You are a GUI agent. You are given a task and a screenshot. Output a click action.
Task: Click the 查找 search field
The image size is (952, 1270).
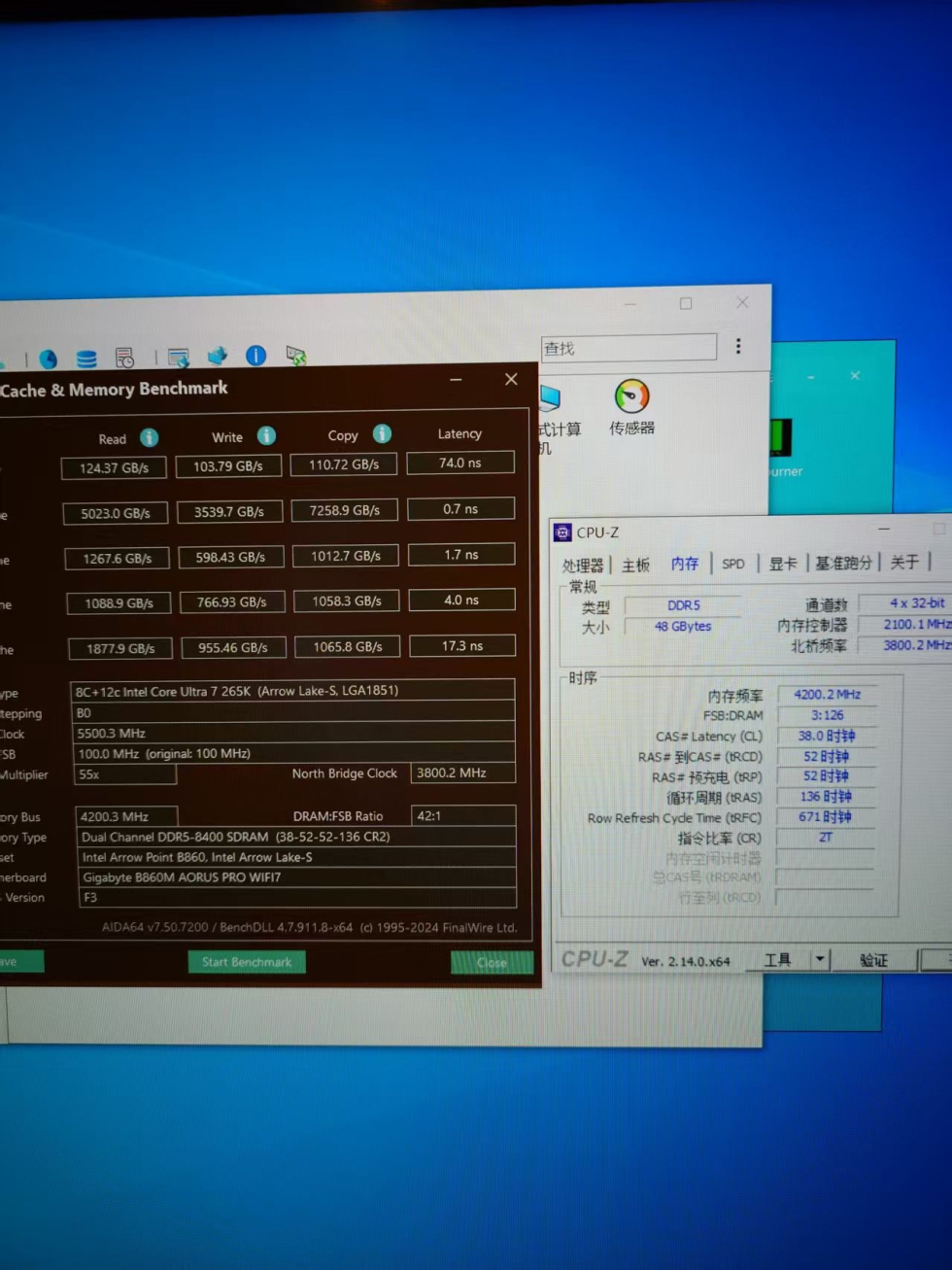pyautogui.click(x=629, y=347)
